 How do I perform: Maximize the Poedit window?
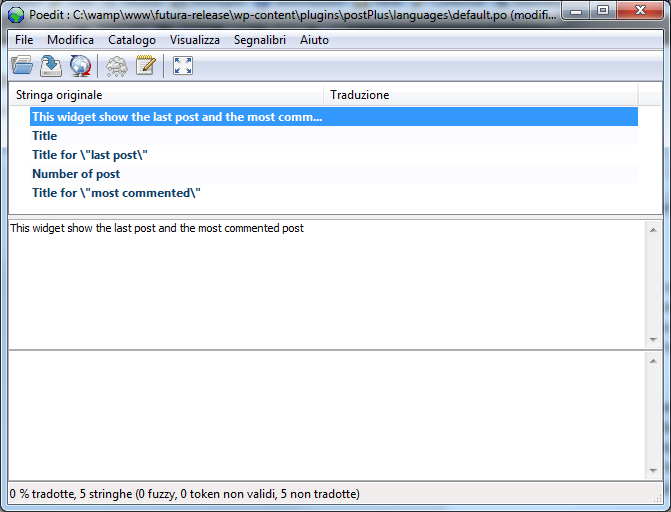tap(603, 11)
